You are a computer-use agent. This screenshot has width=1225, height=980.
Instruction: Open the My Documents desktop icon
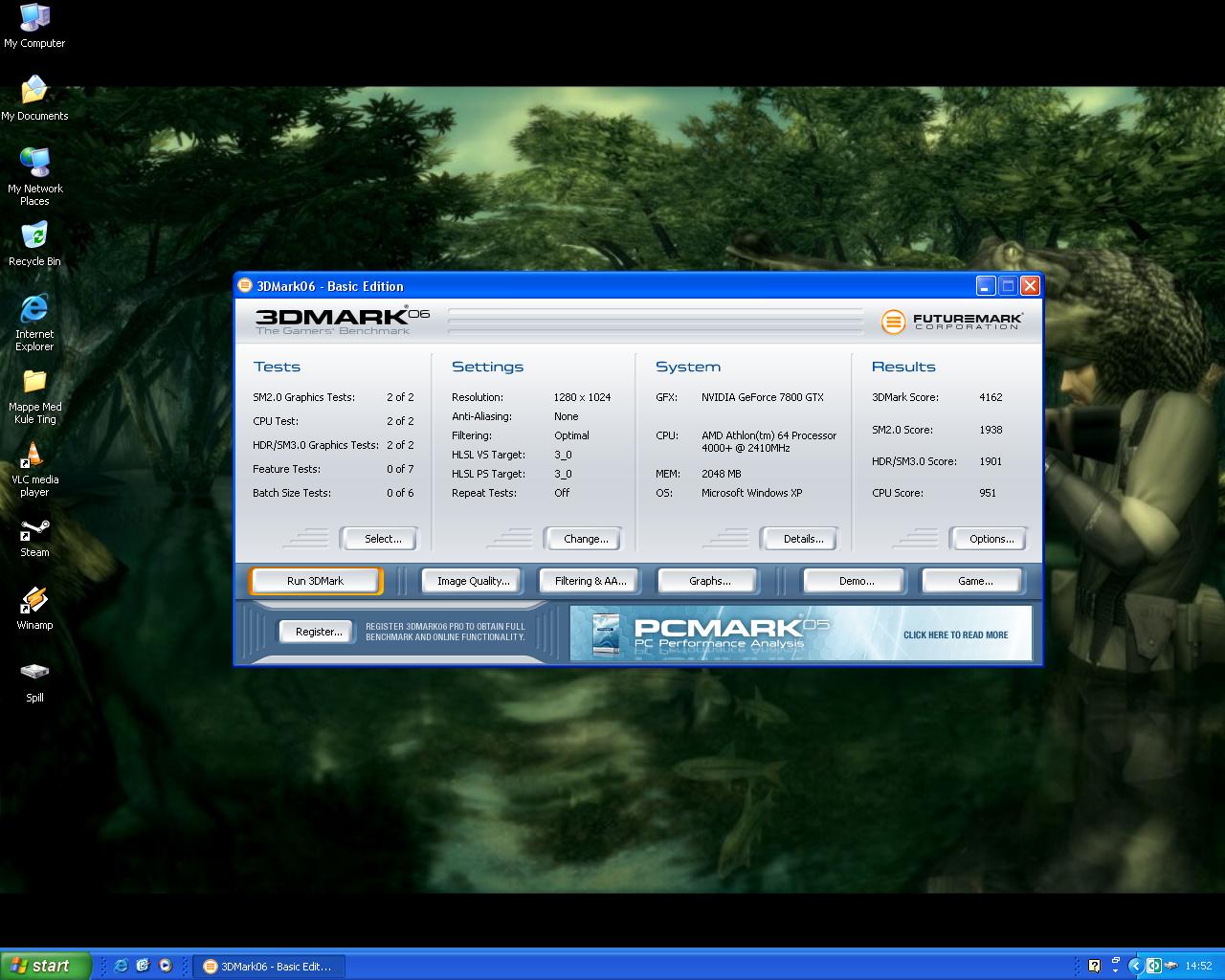(34, 99)
